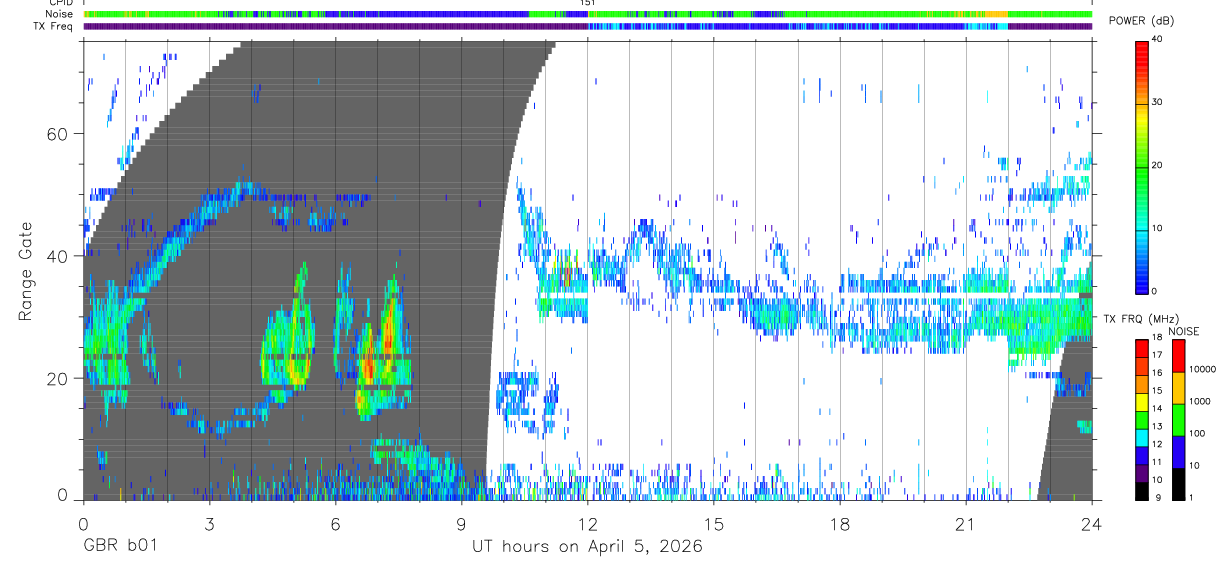Image resolution: width=1228 pixels, height=567 pixels.
Task: Select the 1000 label on noise scale
Action: click(x=1200, y=401)
